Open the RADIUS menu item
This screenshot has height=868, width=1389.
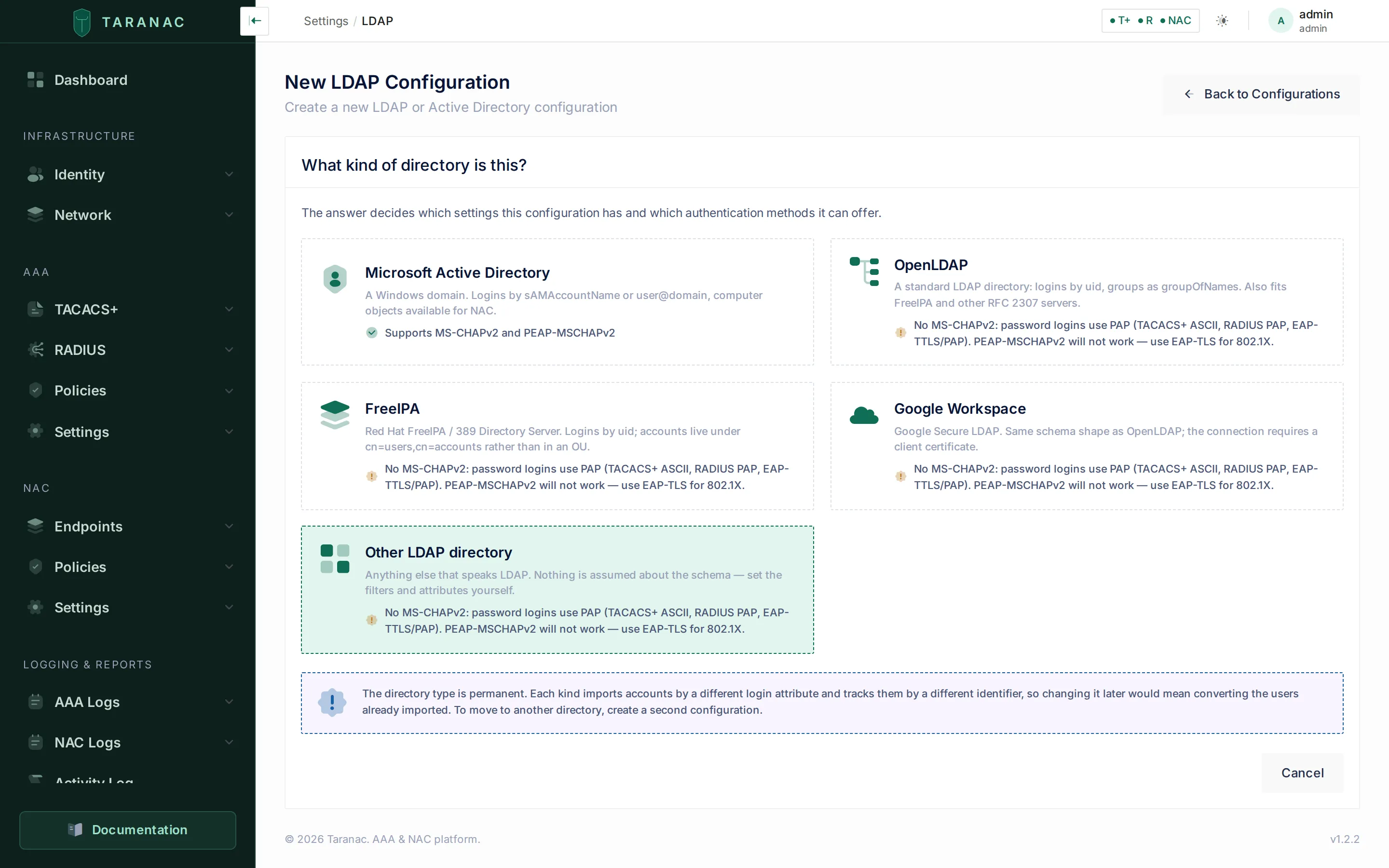(x=127, y=350)
